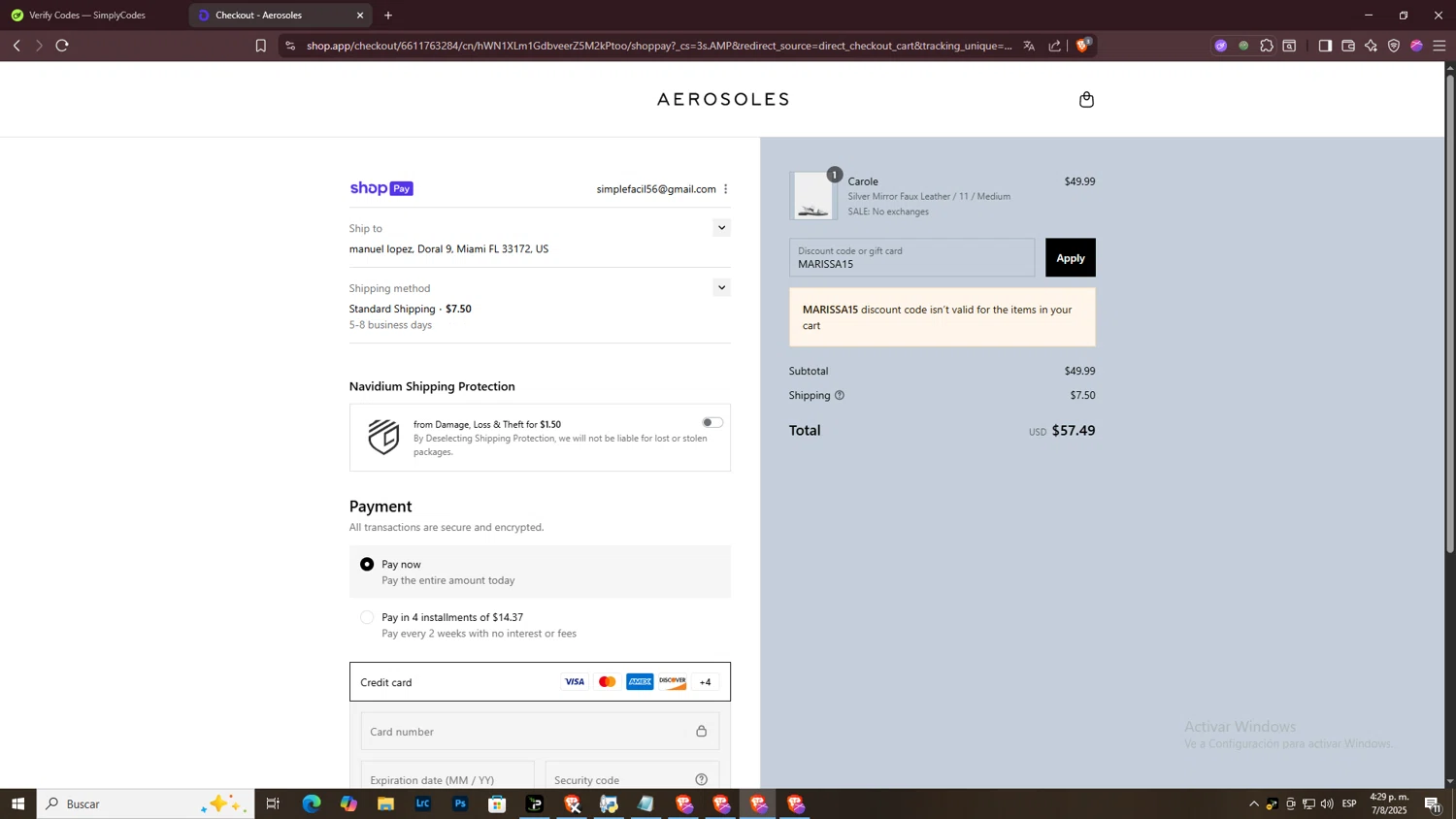This screenshot has height=819, width=1456.
Task: Click the share page icon
Action: (1055, 46)
